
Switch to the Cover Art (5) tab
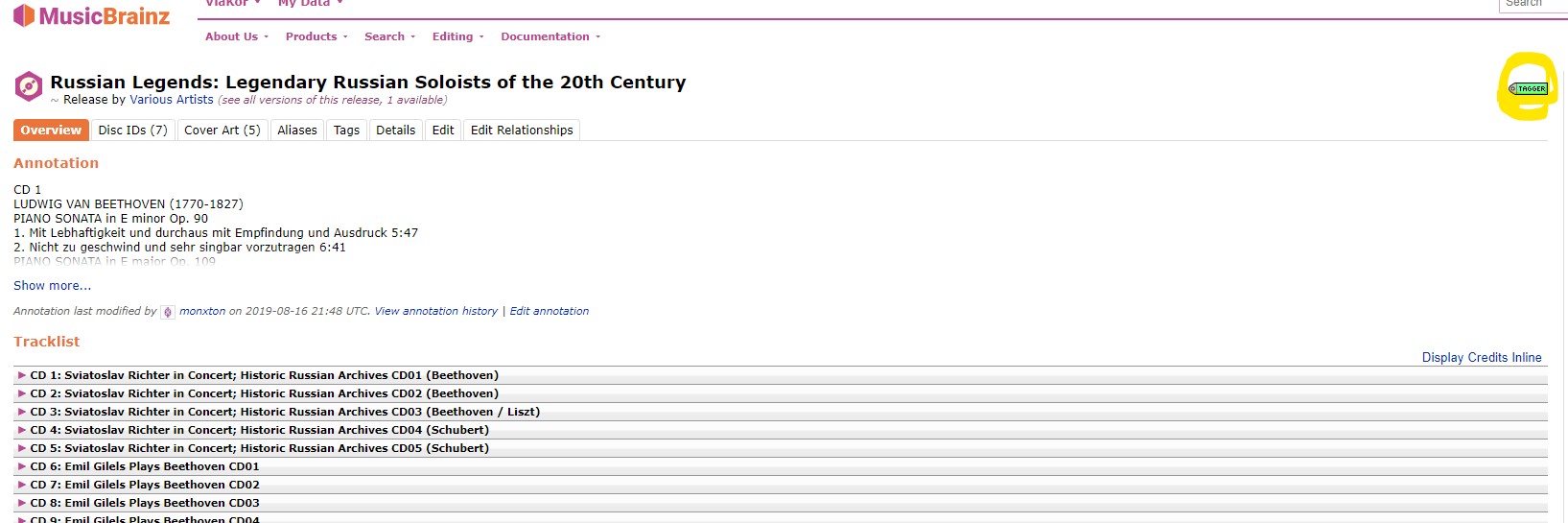[x=222, y=131]
